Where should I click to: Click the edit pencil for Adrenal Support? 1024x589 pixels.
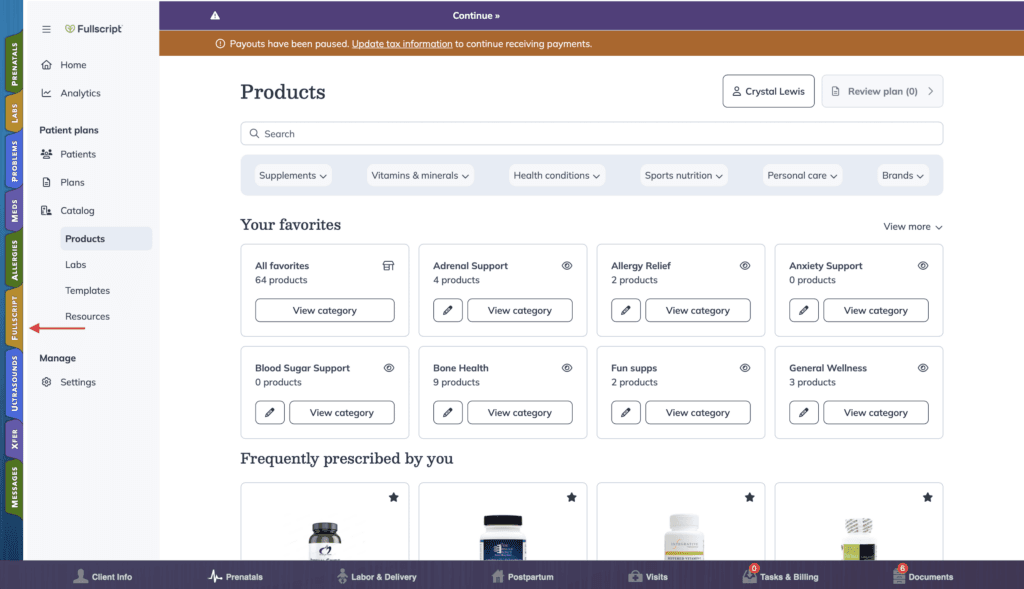click(x=448, y=310)
